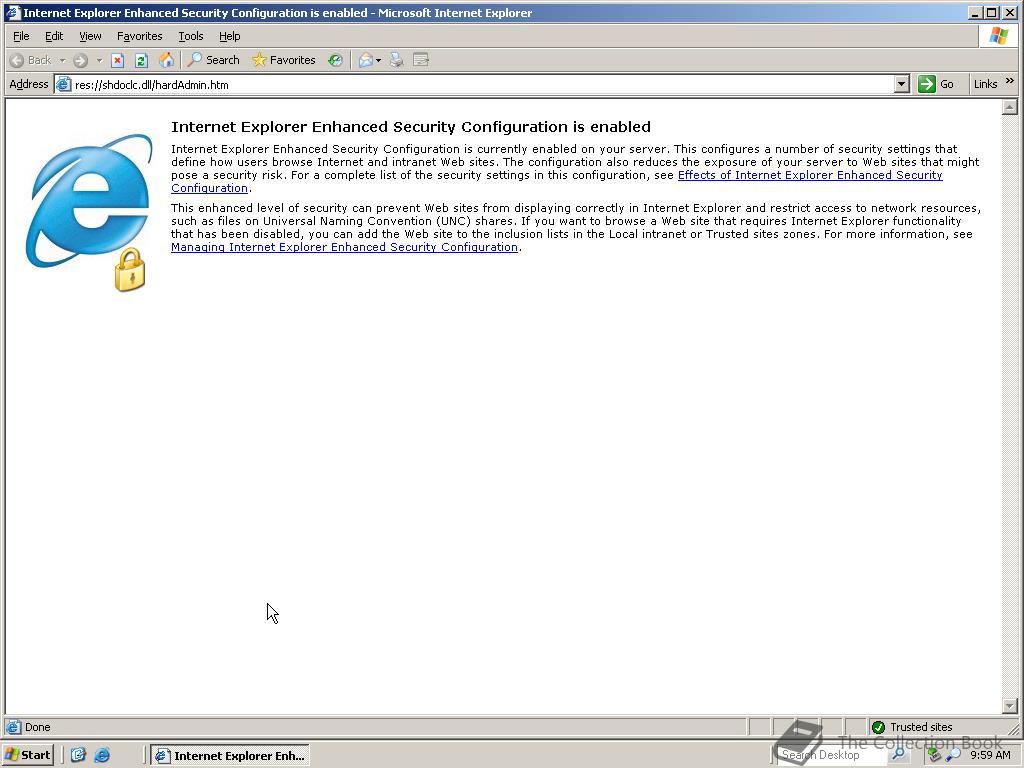Open Managing Internet Explorer Enhanced Security Configuration link
Screen dimensions: 1024x768
[344, 247]
